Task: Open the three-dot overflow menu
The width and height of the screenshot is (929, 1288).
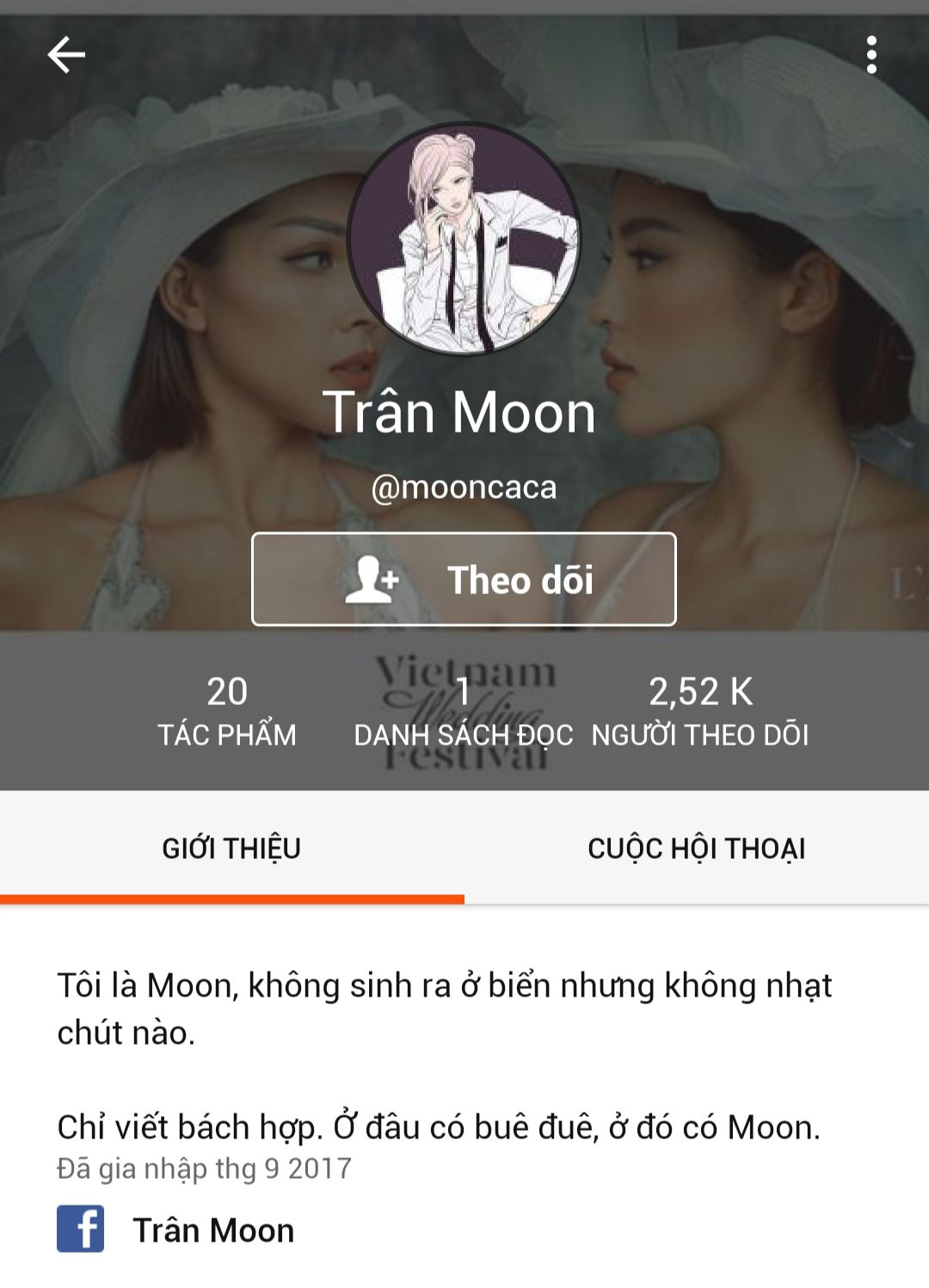Action: (x=871, y=55)
